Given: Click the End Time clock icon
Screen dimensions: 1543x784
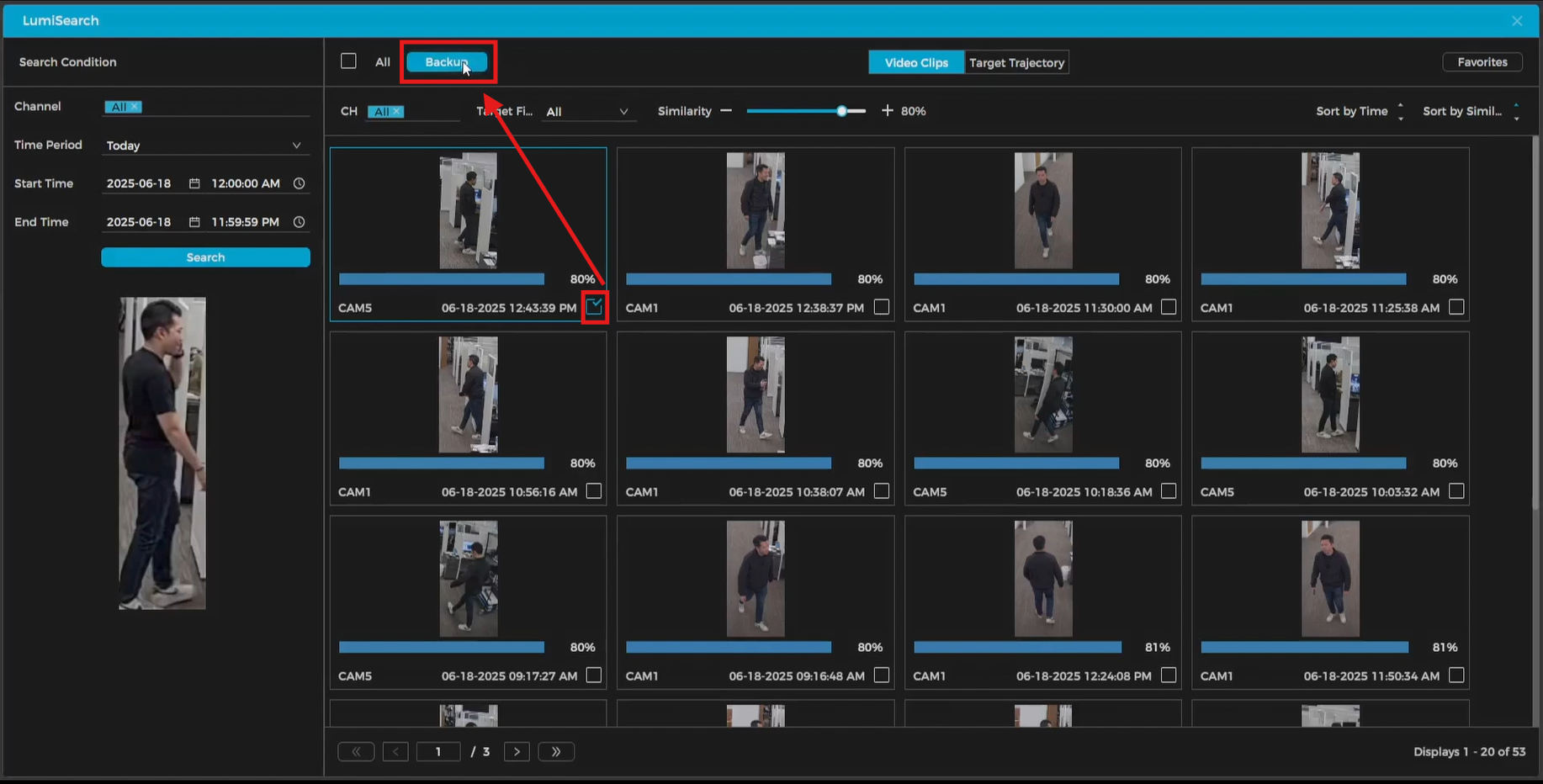Looking at the screenshot, I should point(299,222).
